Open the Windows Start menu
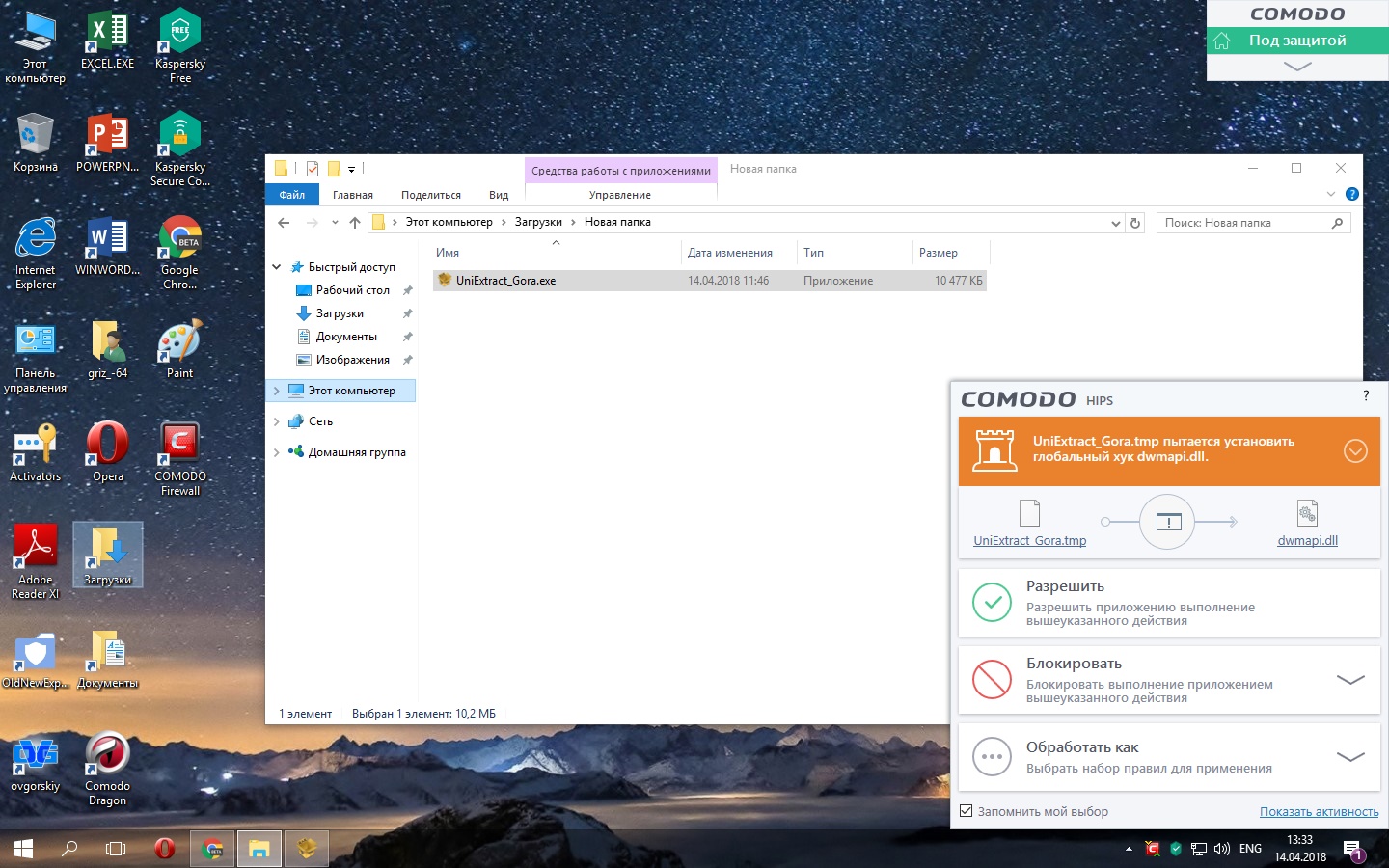The height and width of the screenshot is (868, 1389). click(x=23, y=849)
